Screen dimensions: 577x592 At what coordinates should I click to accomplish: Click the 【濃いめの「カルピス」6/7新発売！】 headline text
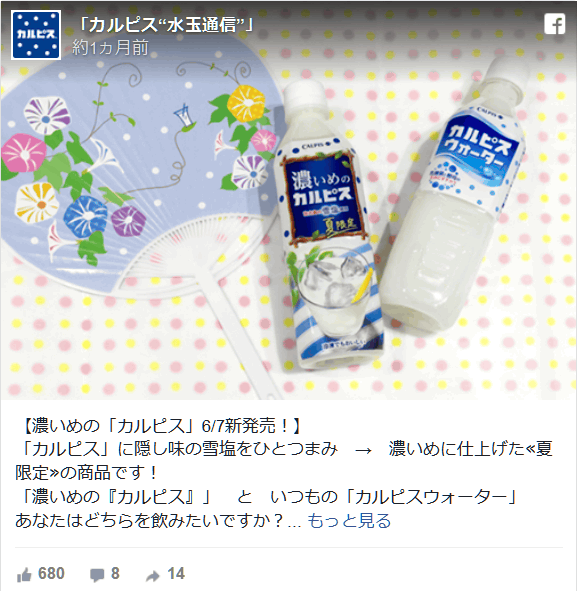point(159,426)
